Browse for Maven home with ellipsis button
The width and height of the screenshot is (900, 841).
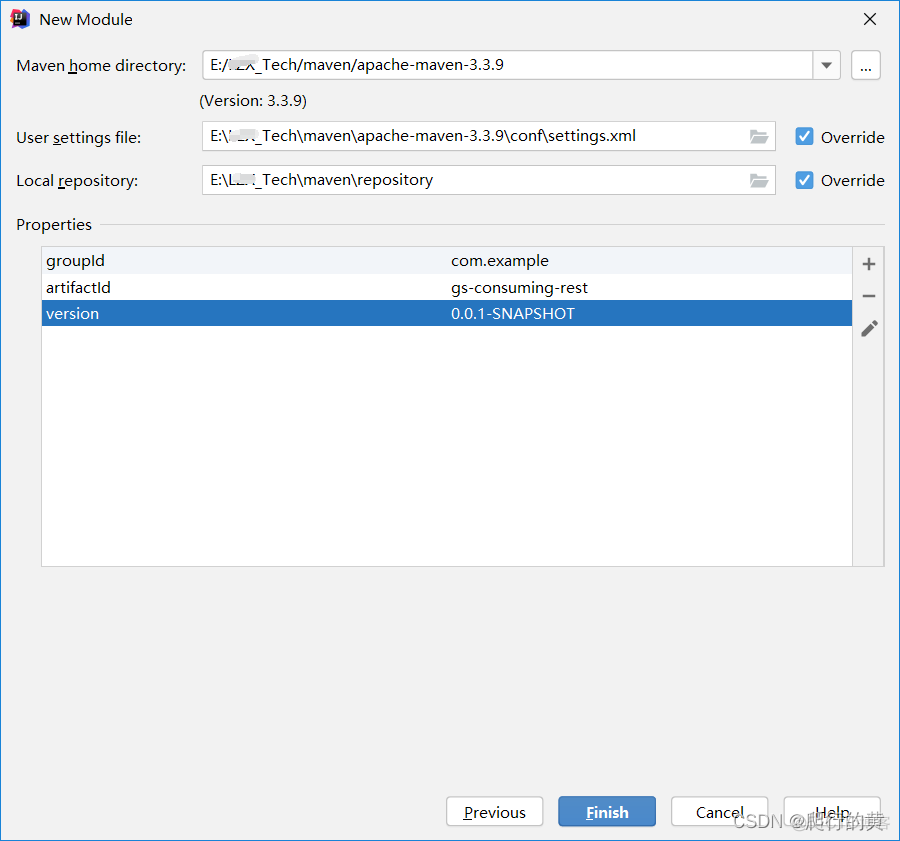coord(866,66)
